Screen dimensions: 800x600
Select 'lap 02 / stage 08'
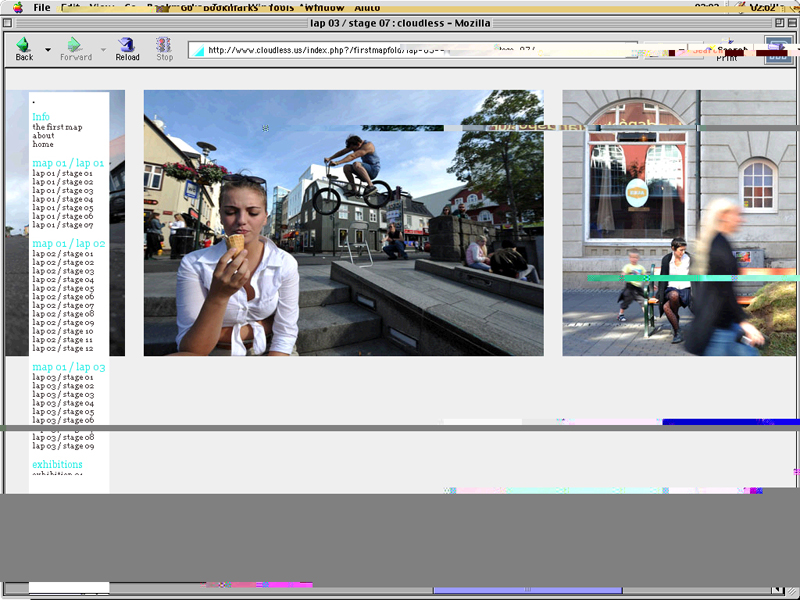pyautogui.click(x=63, y=314)
